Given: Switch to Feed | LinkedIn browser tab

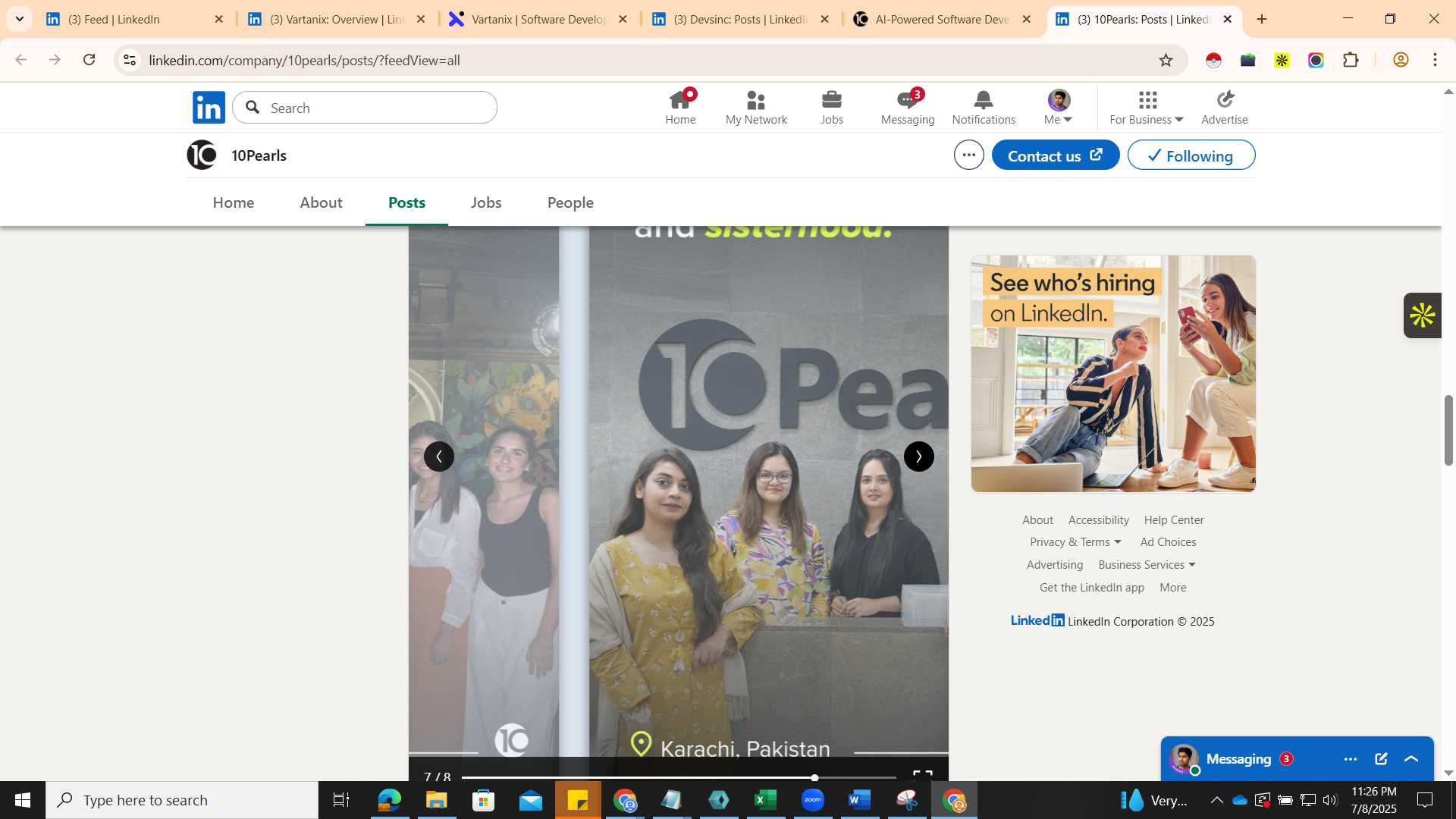Looking at the screenshot, I should [135, 19].
